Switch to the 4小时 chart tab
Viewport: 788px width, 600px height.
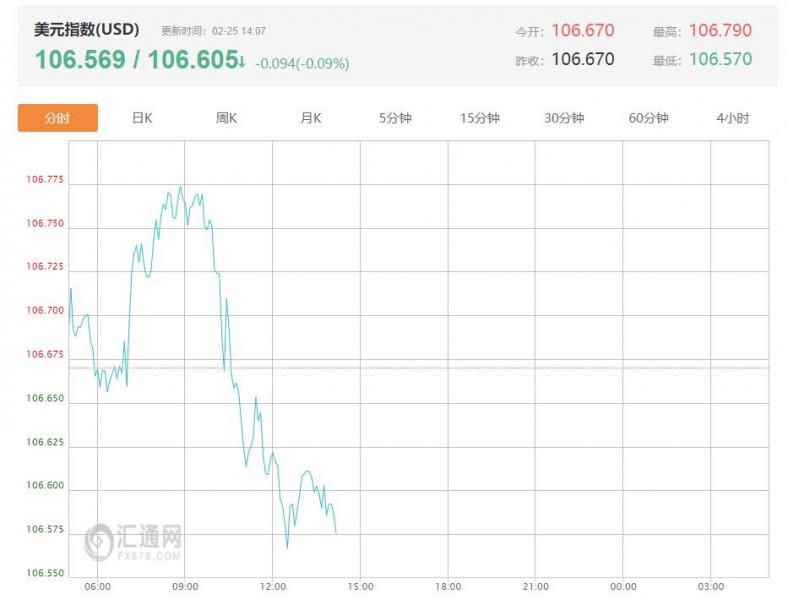(x=732, y=118)
